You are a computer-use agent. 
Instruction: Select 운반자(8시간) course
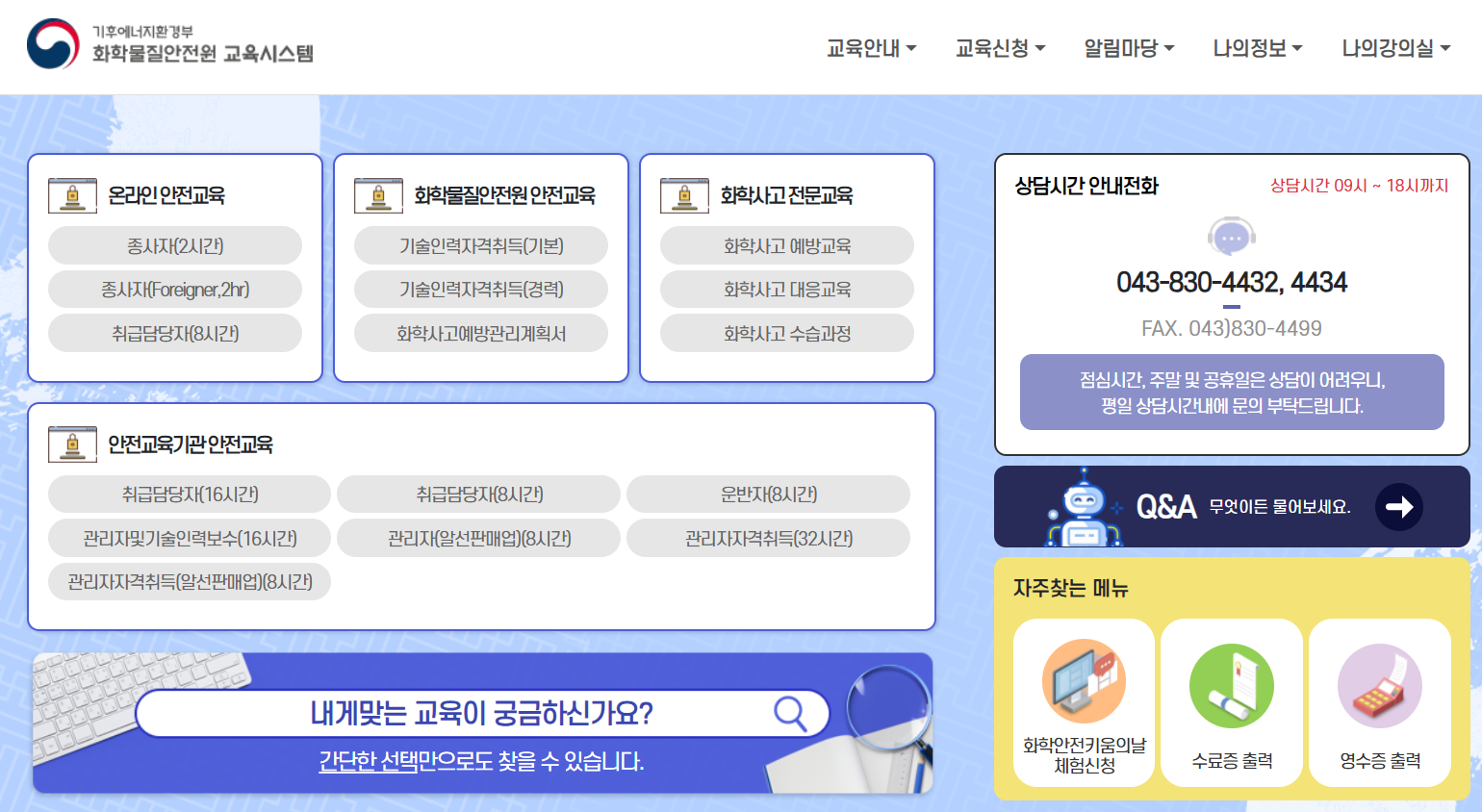point(768,494)
